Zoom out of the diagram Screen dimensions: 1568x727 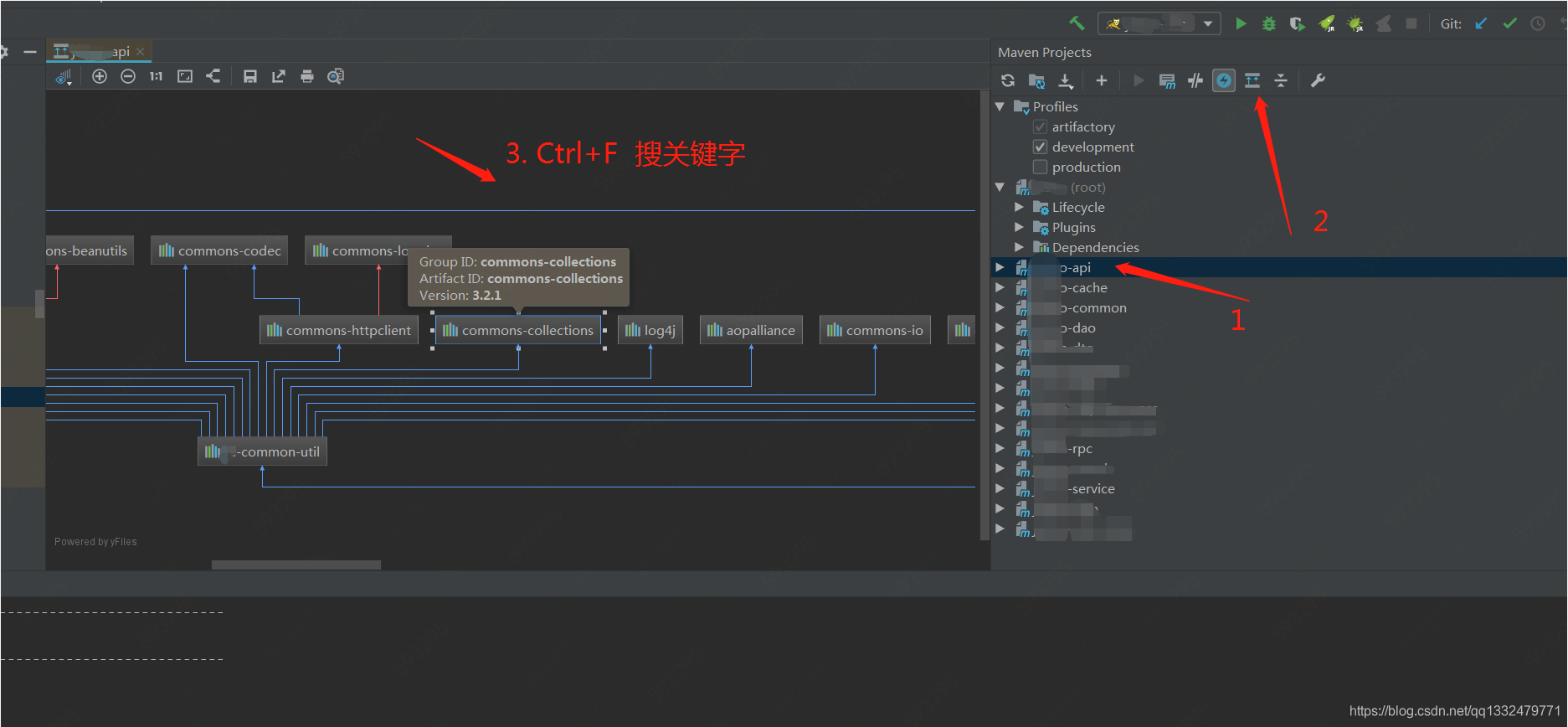coord(128,76)
